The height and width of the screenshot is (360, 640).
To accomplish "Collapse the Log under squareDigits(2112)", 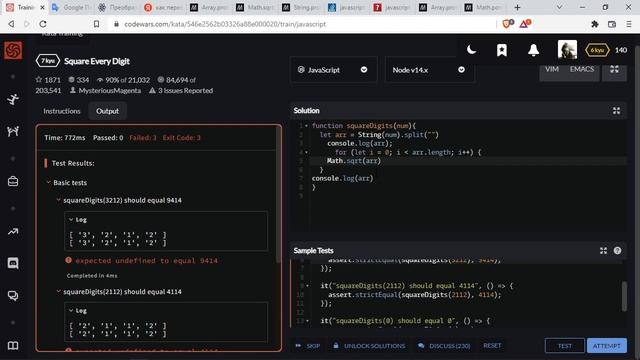I will 71,311.
